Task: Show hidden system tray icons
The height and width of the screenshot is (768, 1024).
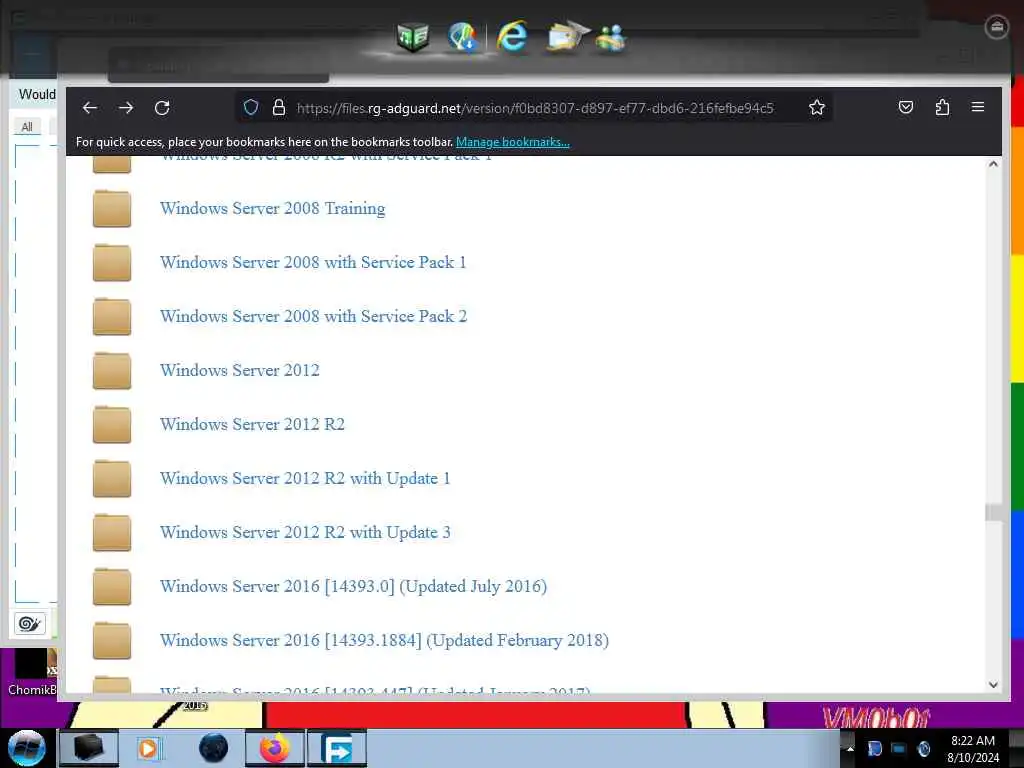Action: tap(850, 748)
